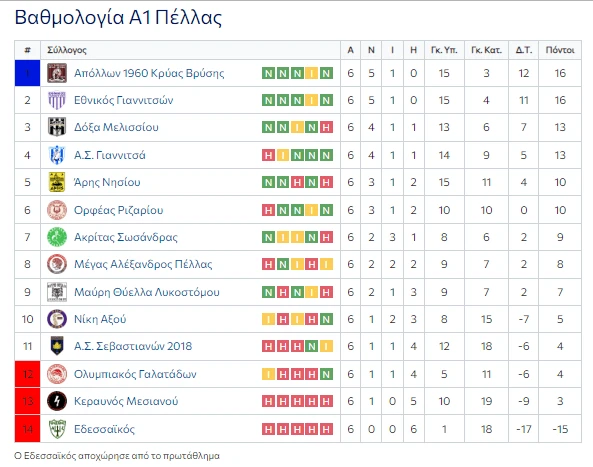Open the Μαύρη Θύελλα Λυκοστόμου team page

(x=147, y=292)
